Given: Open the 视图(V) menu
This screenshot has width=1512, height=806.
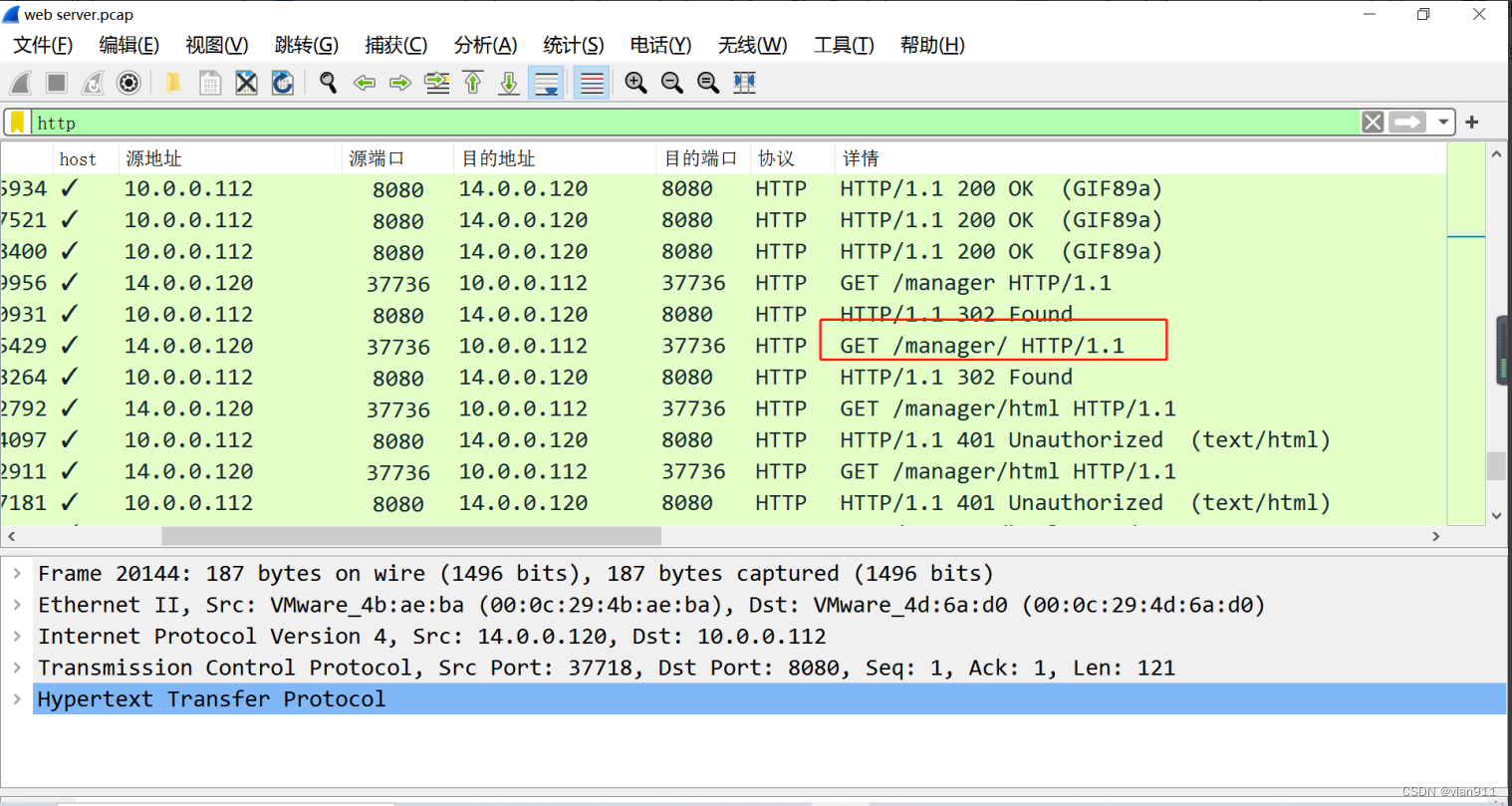Looking at the screenshot, I should [217, 45].
